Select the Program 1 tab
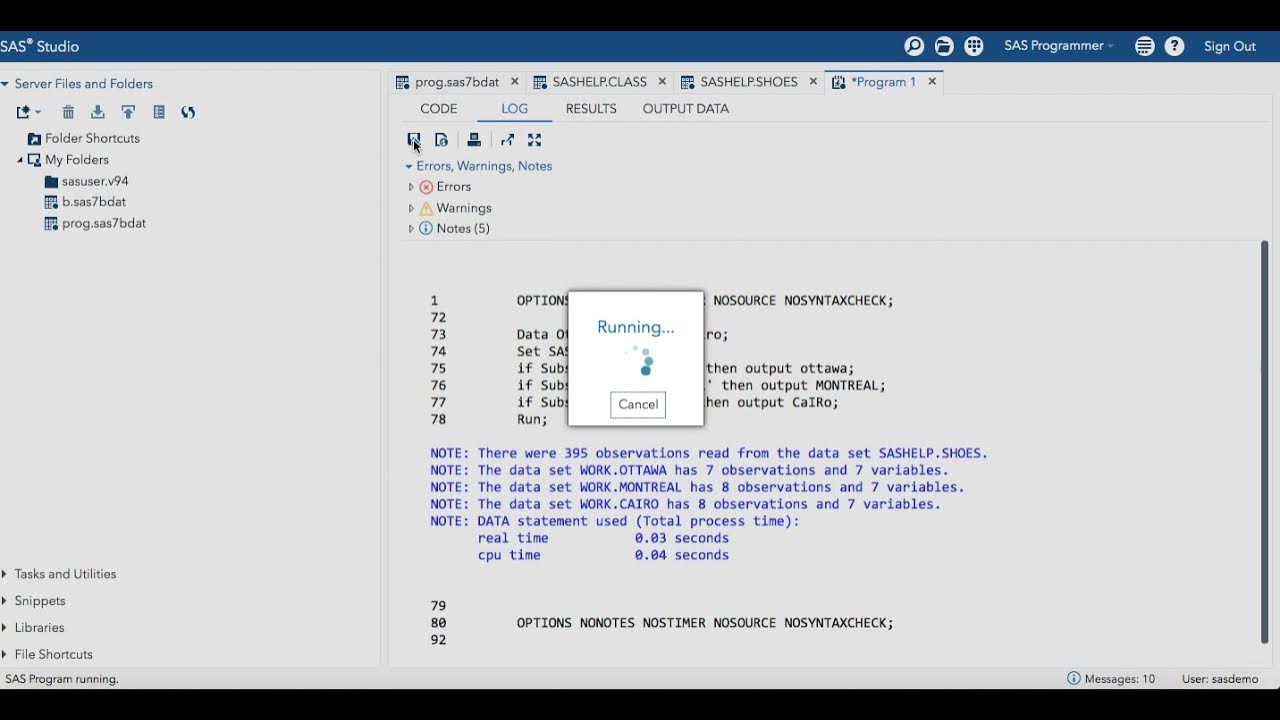Screen dimensions: 1280x720 [883, 82]
